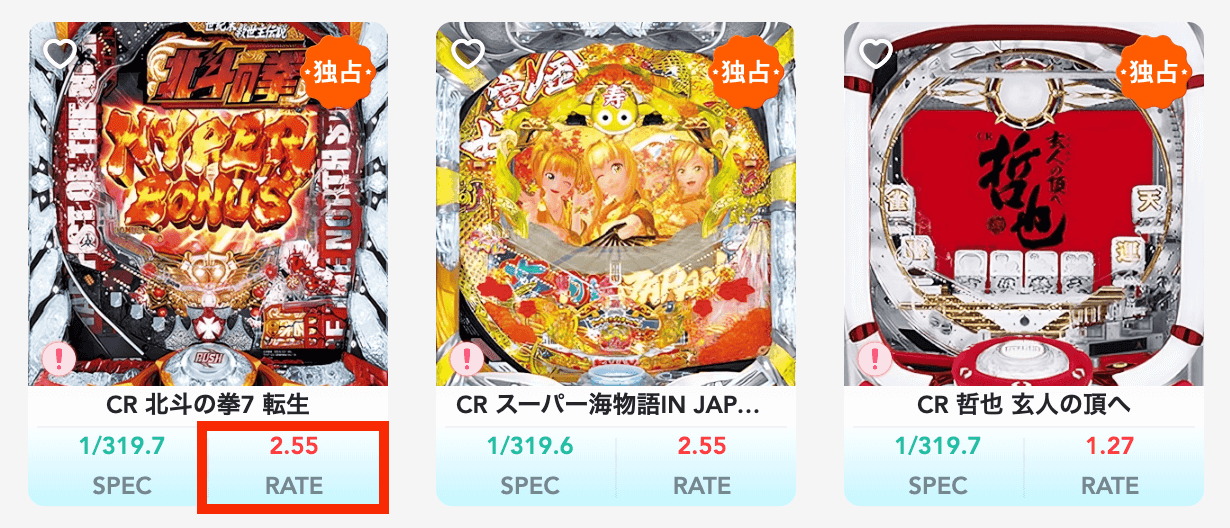The image size is (1230, 528).
Task: Select the red 哲也 machine image
Action: coord(1024,204)
